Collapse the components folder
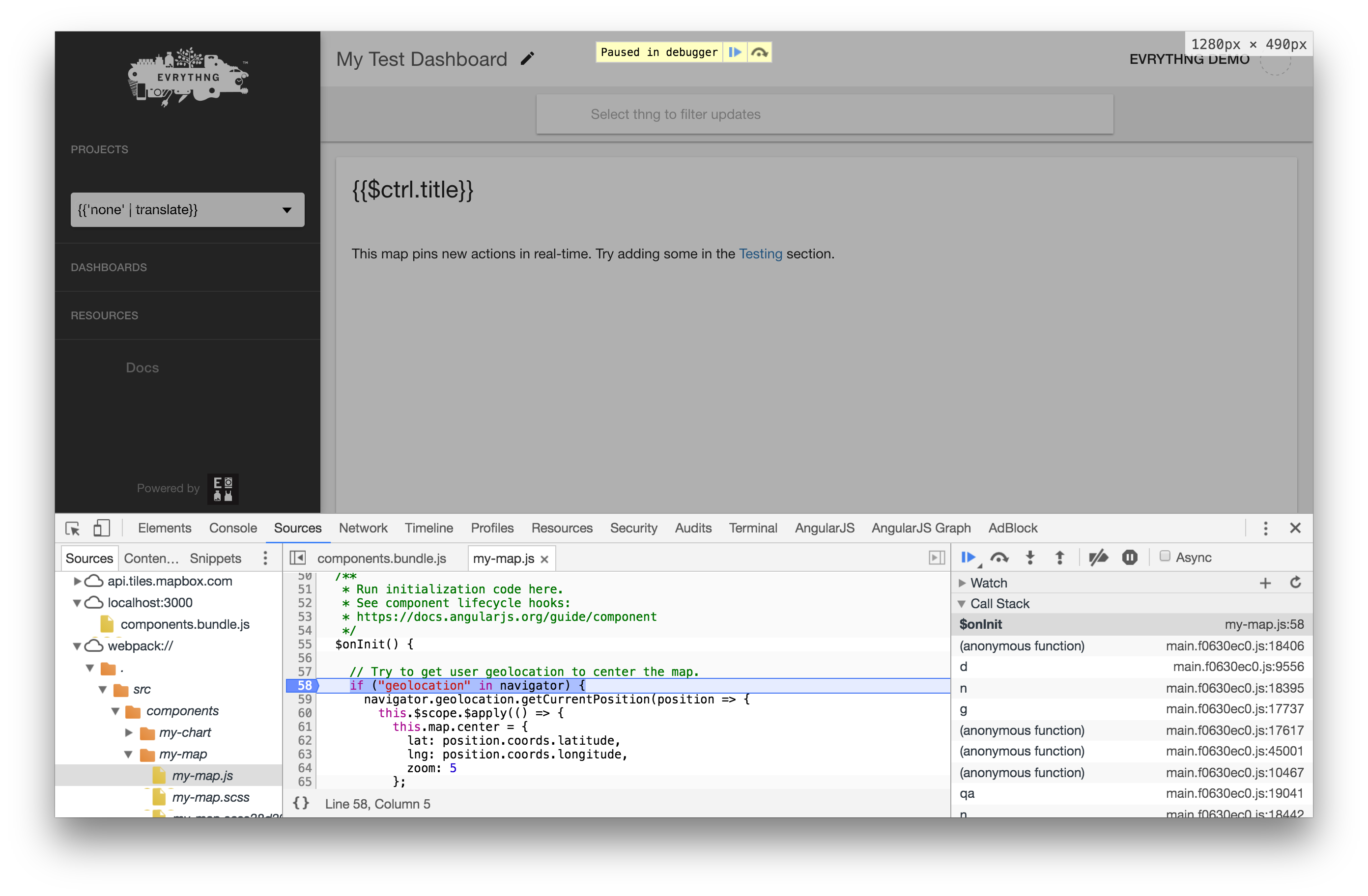1368x896 pixels. pos(115,711)
